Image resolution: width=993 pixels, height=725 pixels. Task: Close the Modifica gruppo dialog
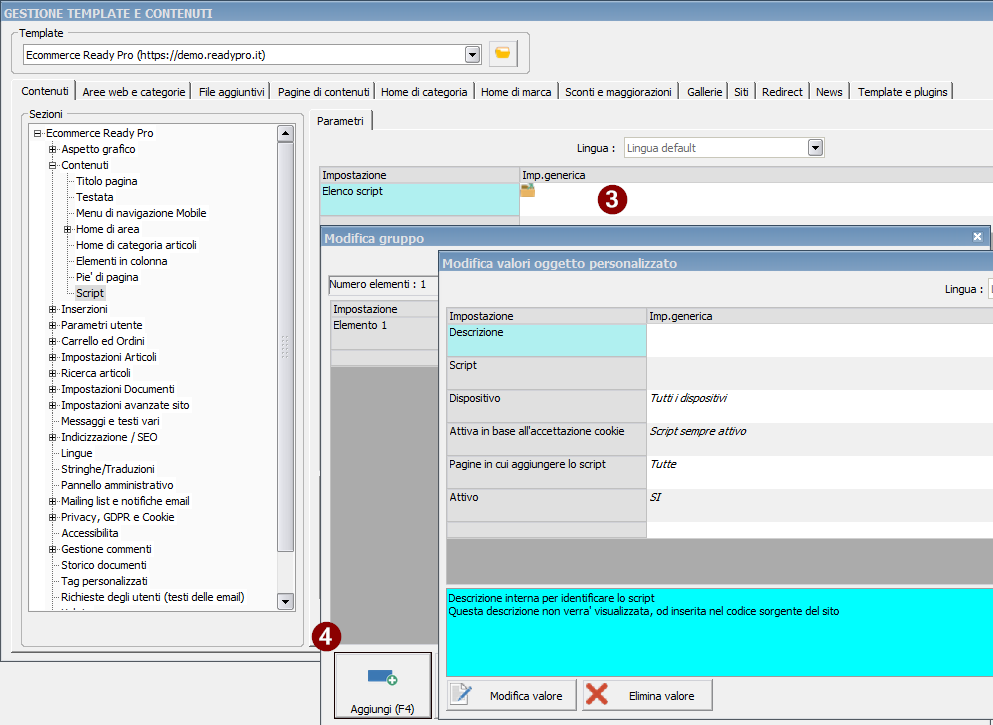click(977, 237)
